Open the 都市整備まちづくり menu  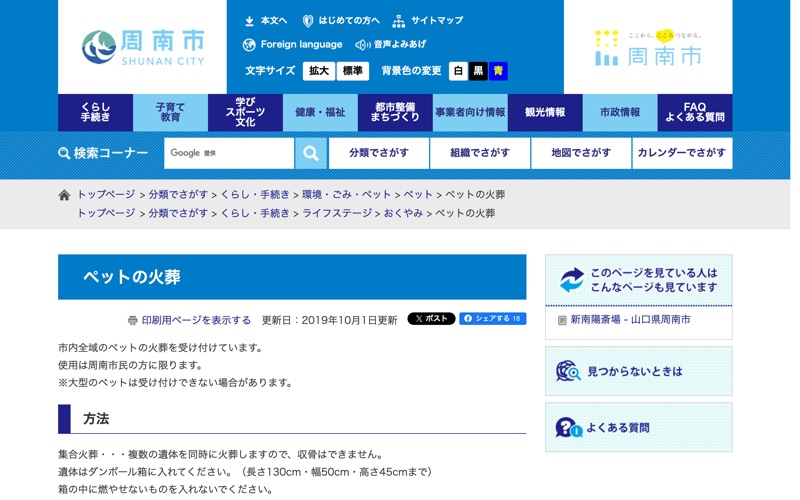(x=395, y=112)
